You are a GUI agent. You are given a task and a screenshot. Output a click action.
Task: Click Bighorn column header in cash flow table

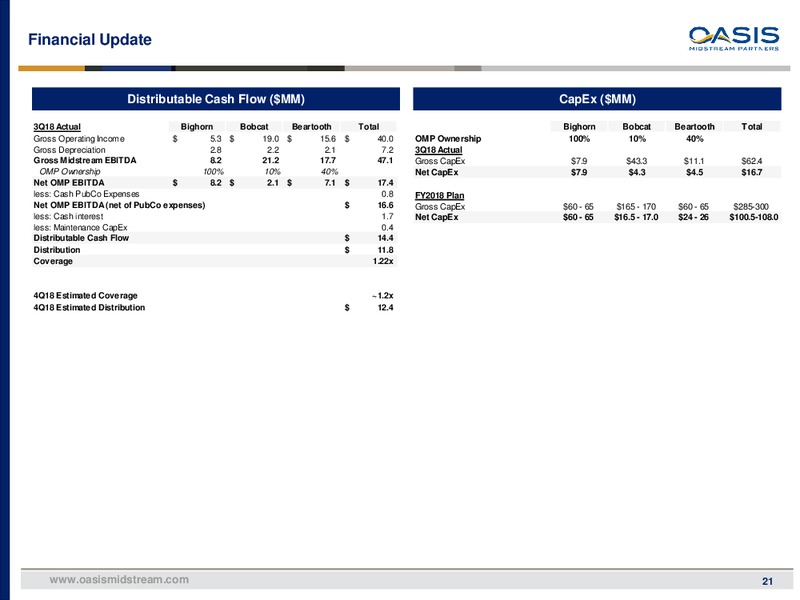coord(196,127)
